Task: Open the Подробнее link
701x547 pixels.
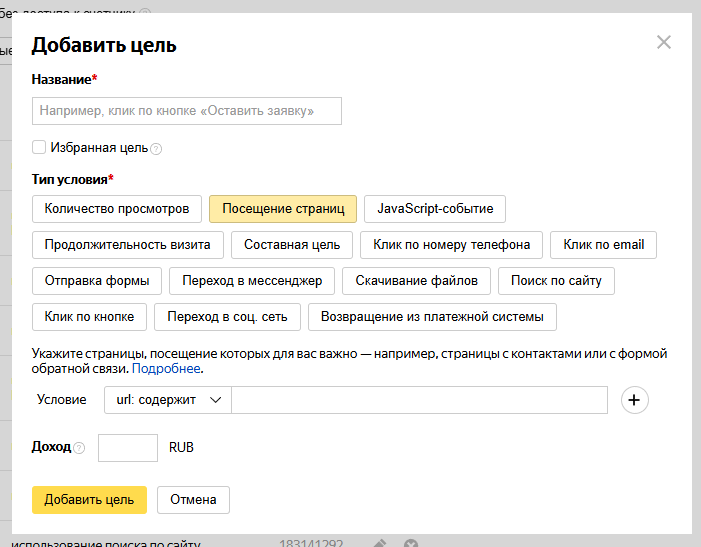Action: (166, 369)
